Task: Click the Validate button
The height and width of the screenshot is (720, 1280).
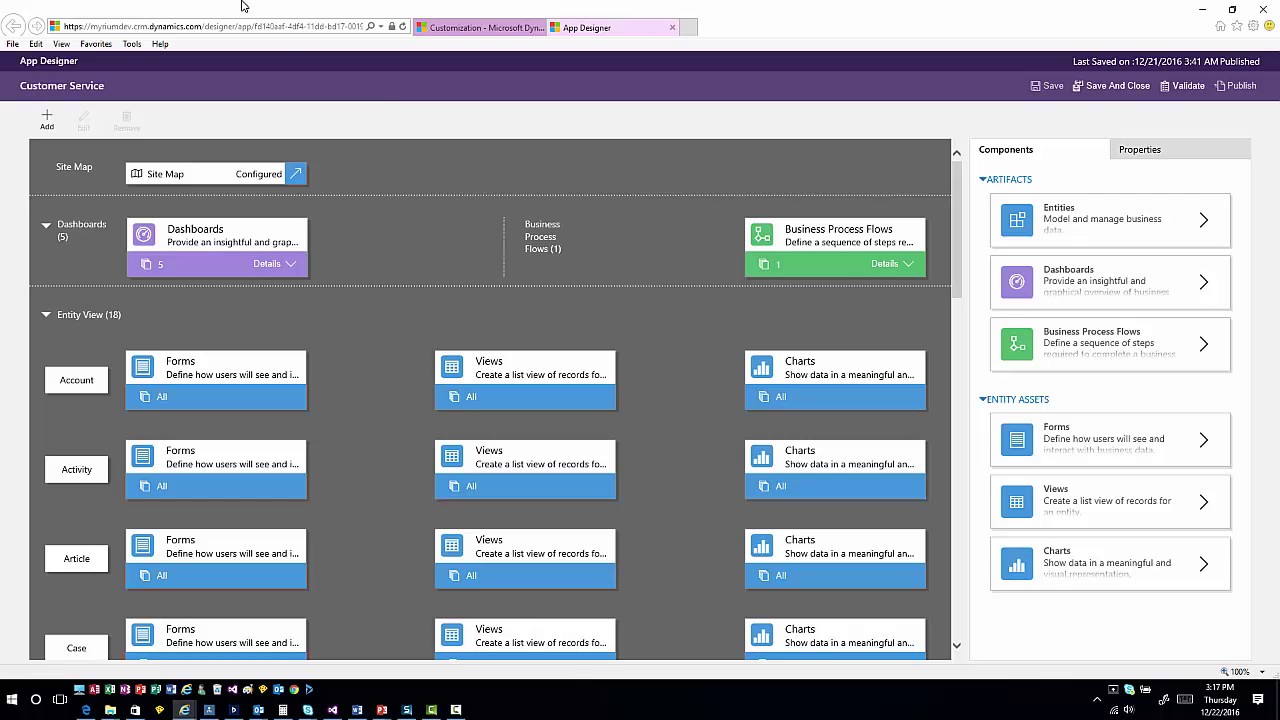Action: pos(1182,86)
